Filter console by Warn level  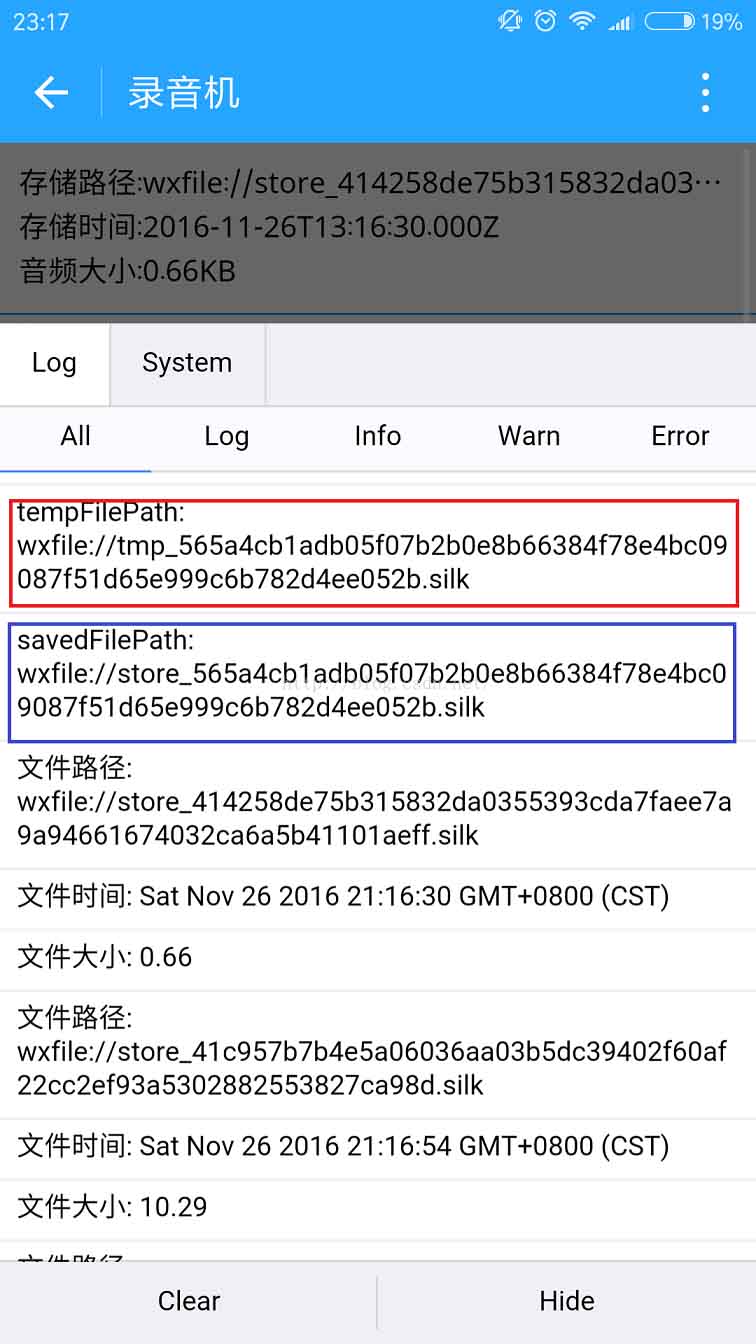tap(529, 436)
